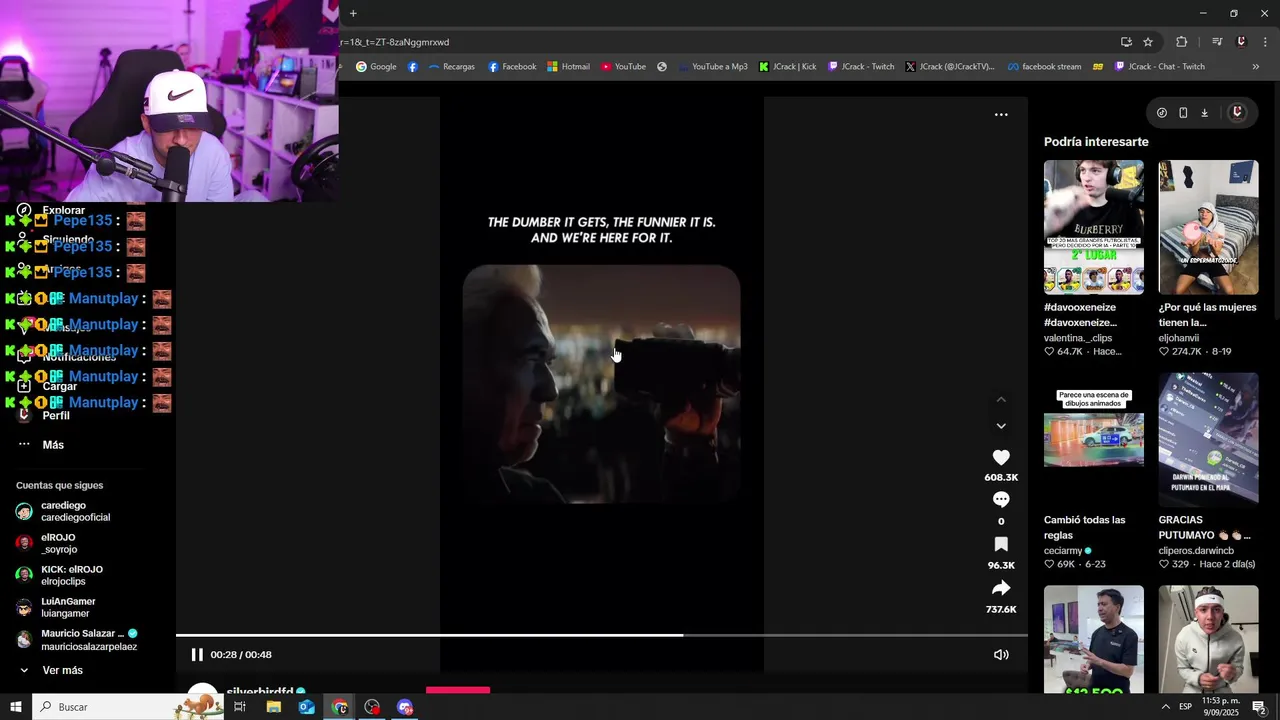Image resolution: width=1280 pixels, height=720 pixels.
Task: Click the address bar URL
Action: [x=395, y=42]
